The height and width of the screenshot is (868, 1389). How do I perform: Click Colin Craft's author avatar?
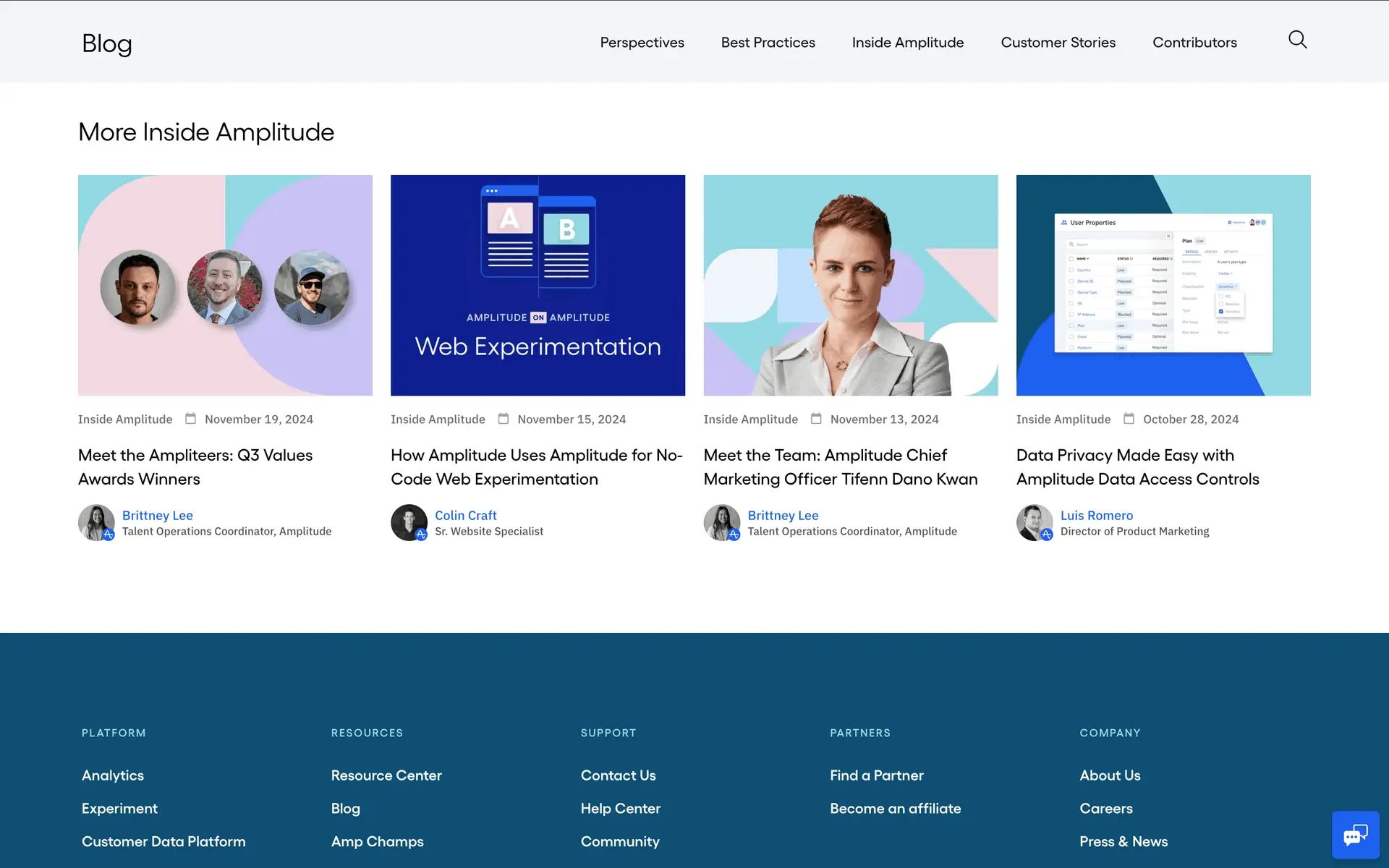(409, 522)
